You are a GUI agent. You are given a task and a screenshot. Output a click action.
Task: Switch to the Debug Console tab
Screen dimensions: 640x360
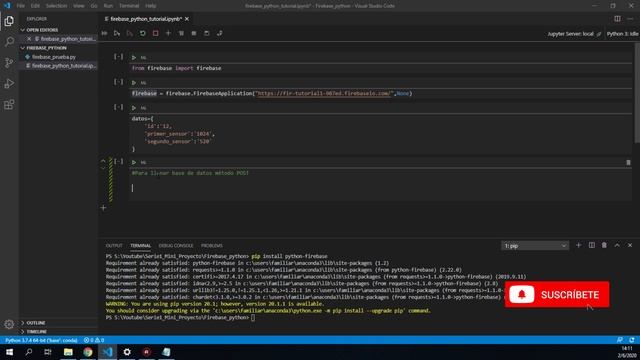click(176, 246)
